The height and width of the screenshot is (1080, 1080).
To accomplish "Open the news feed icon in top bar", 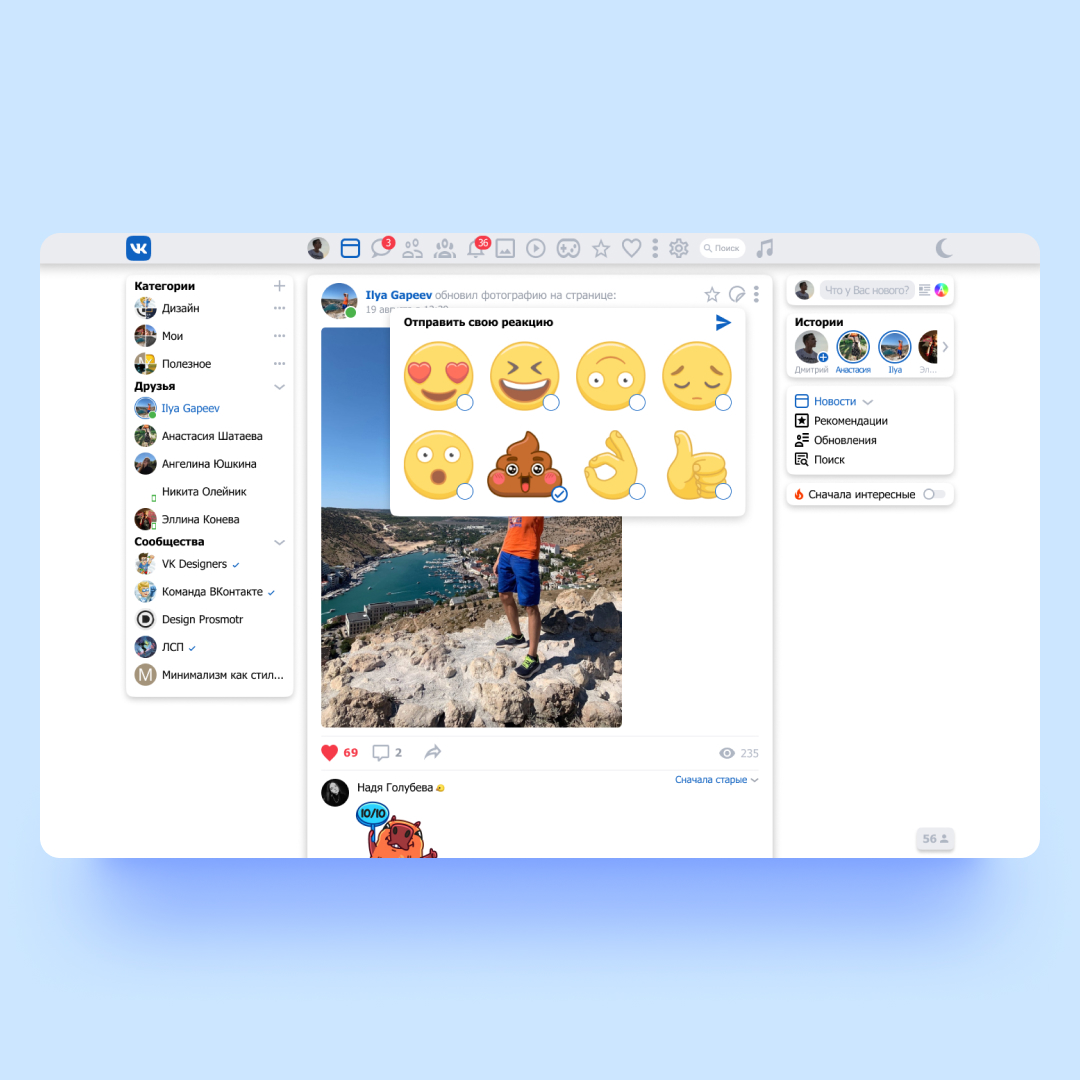I will click(x=350, y=248).
